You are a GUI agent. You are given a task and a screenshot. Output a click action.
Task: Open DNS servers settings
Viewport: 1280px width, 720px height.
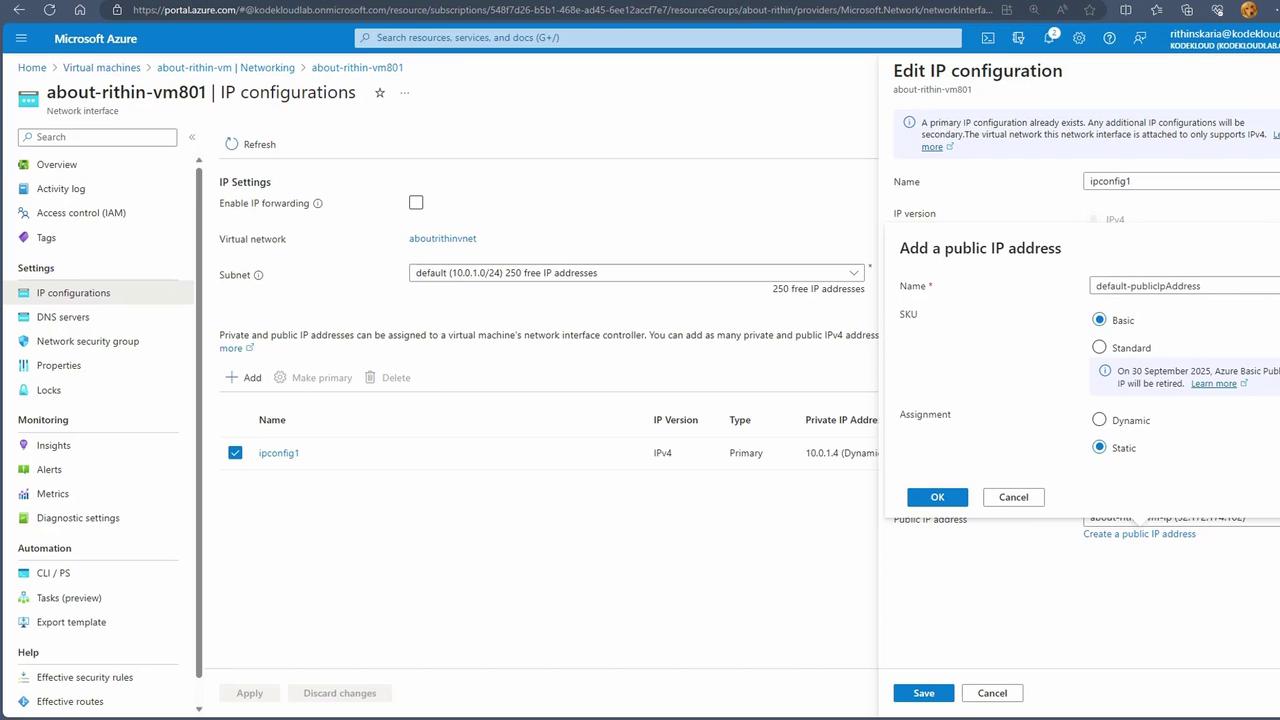(x=63, y=317)
